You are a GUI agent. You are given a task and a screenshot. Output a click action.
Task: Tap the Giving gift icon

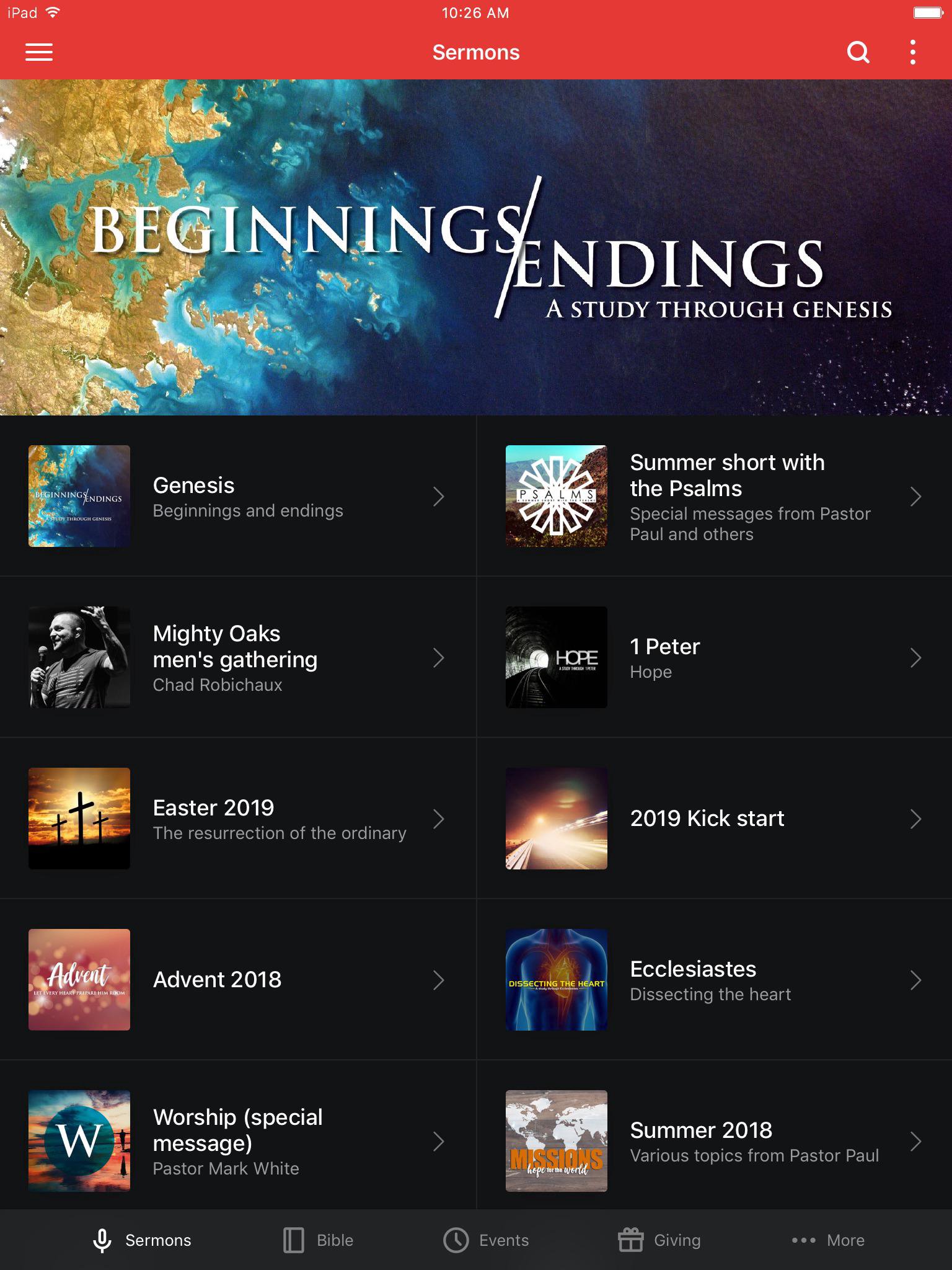tap(631, 1240)
